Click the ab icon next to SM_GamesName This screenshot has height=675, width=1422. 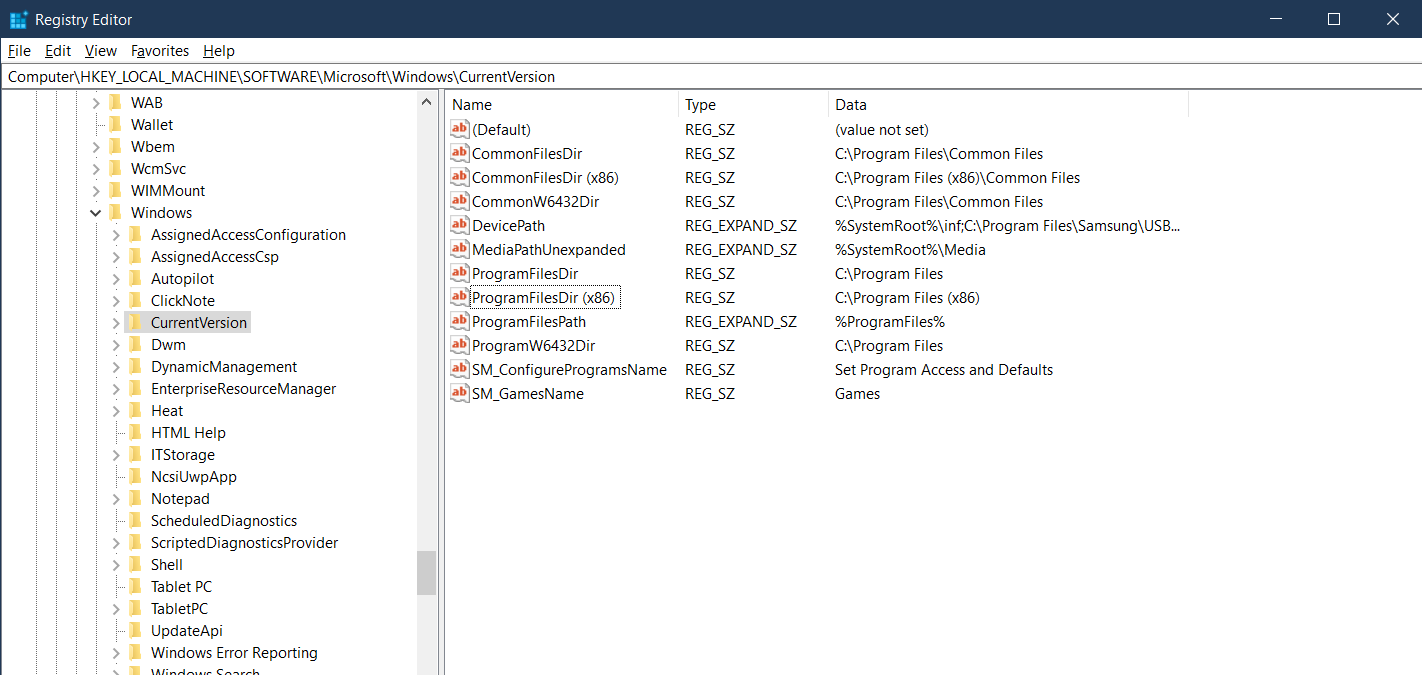coord(459,393)
